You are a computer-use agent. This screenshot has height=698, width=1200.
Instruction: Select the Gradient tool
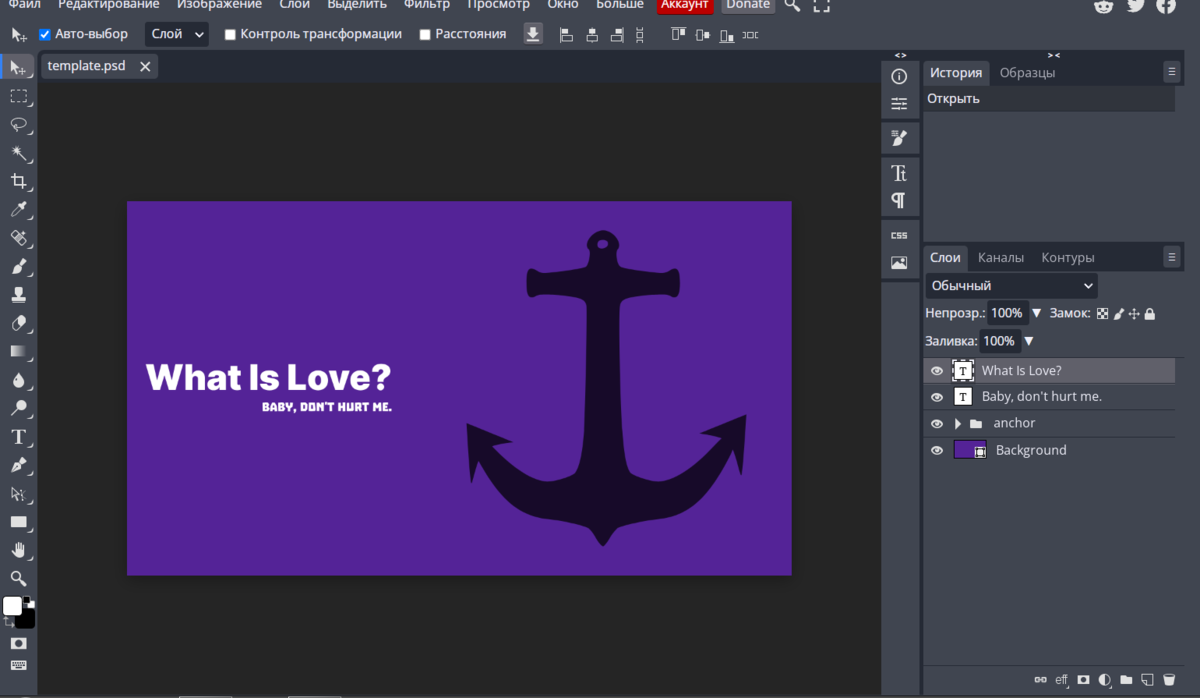(18, 352)
